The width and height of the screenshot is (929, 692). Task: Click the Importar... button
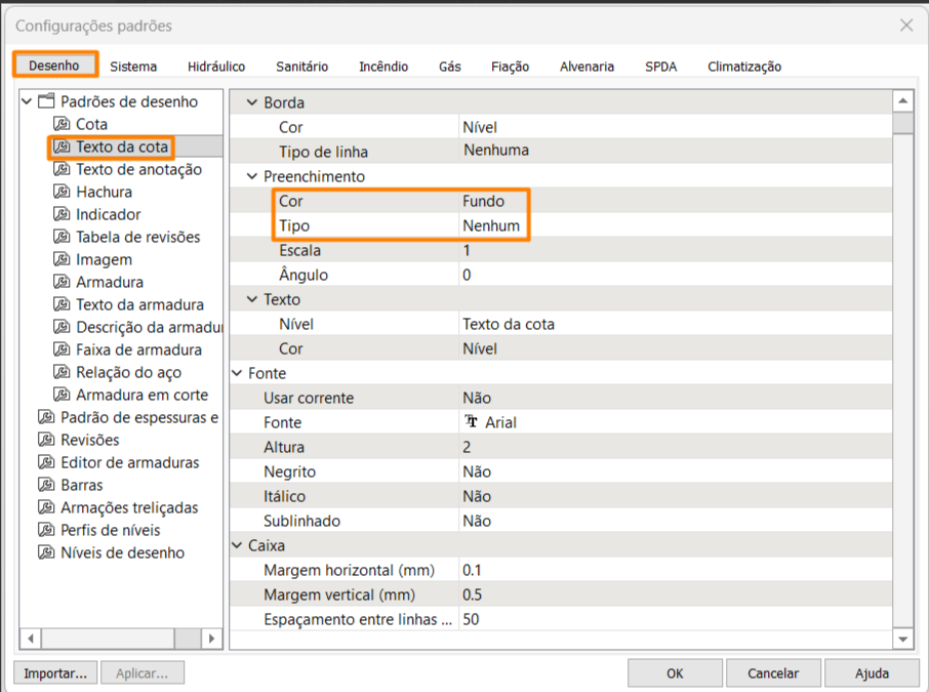click(56, 673)
